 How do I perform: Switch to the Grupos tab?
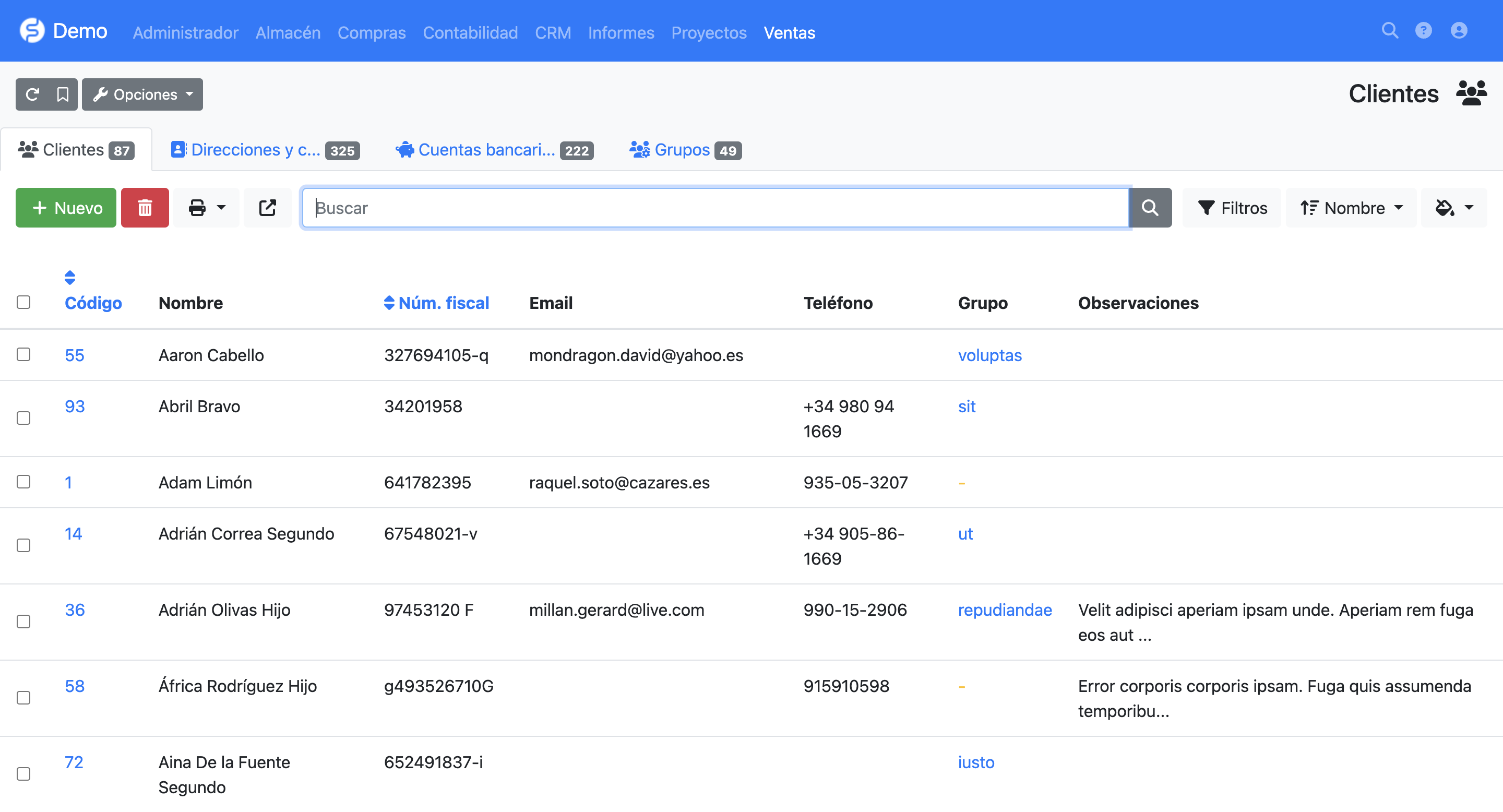point(686,150)
